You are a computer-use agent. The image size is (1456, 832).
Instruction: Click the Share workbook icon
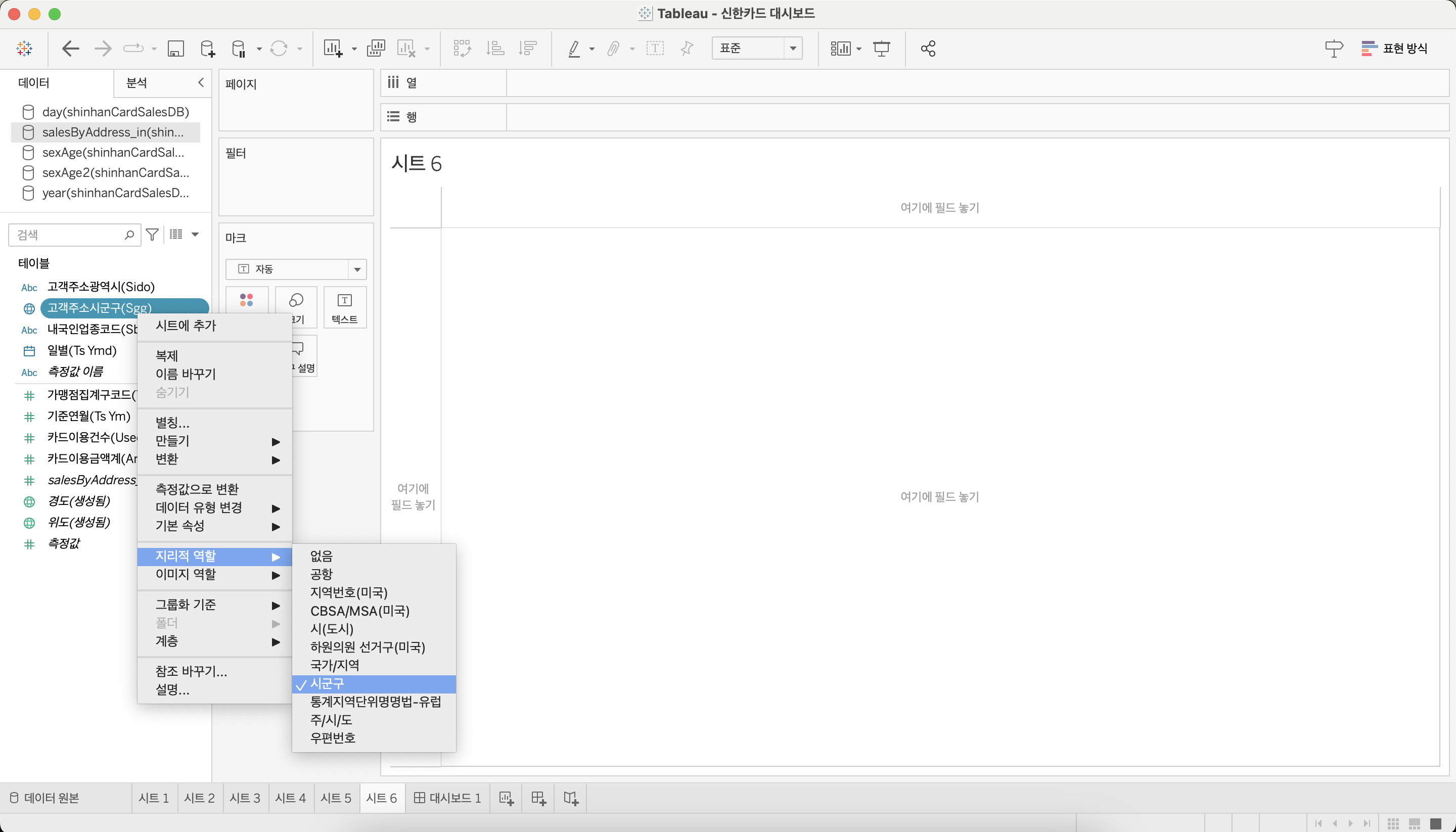point(928,49)
